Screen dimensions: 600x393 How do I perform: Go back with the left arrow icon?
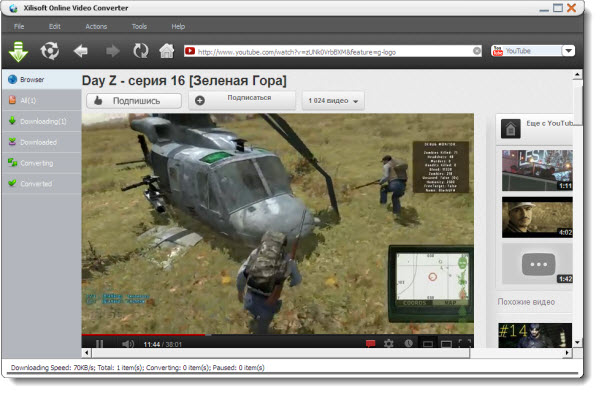click(81, 51)
